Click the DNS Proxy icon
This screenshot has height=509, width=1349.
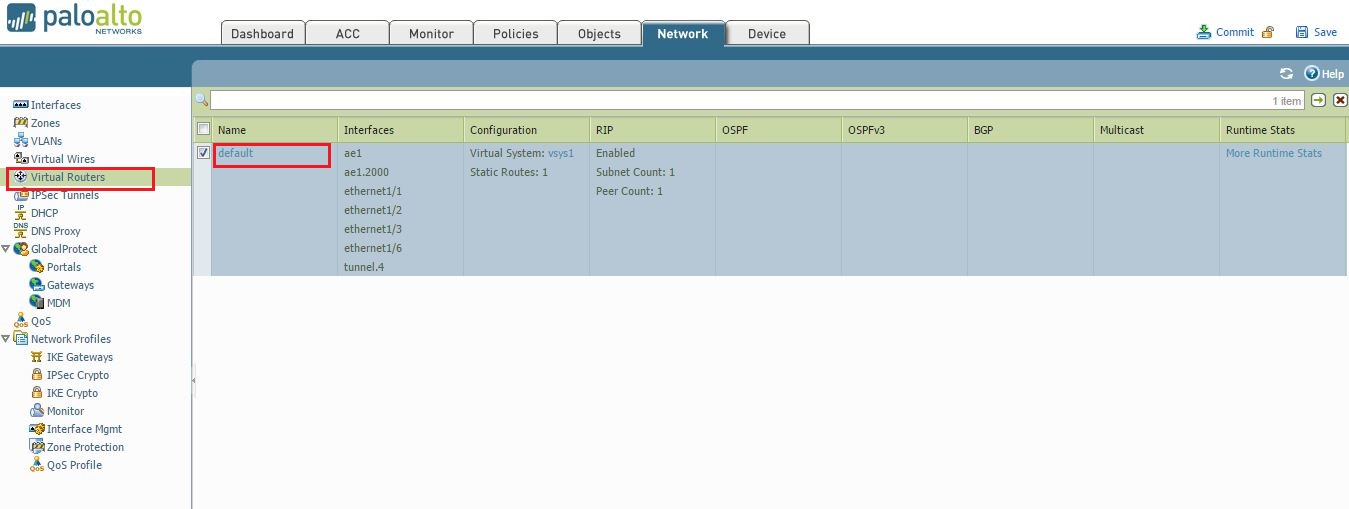point(21,231)
